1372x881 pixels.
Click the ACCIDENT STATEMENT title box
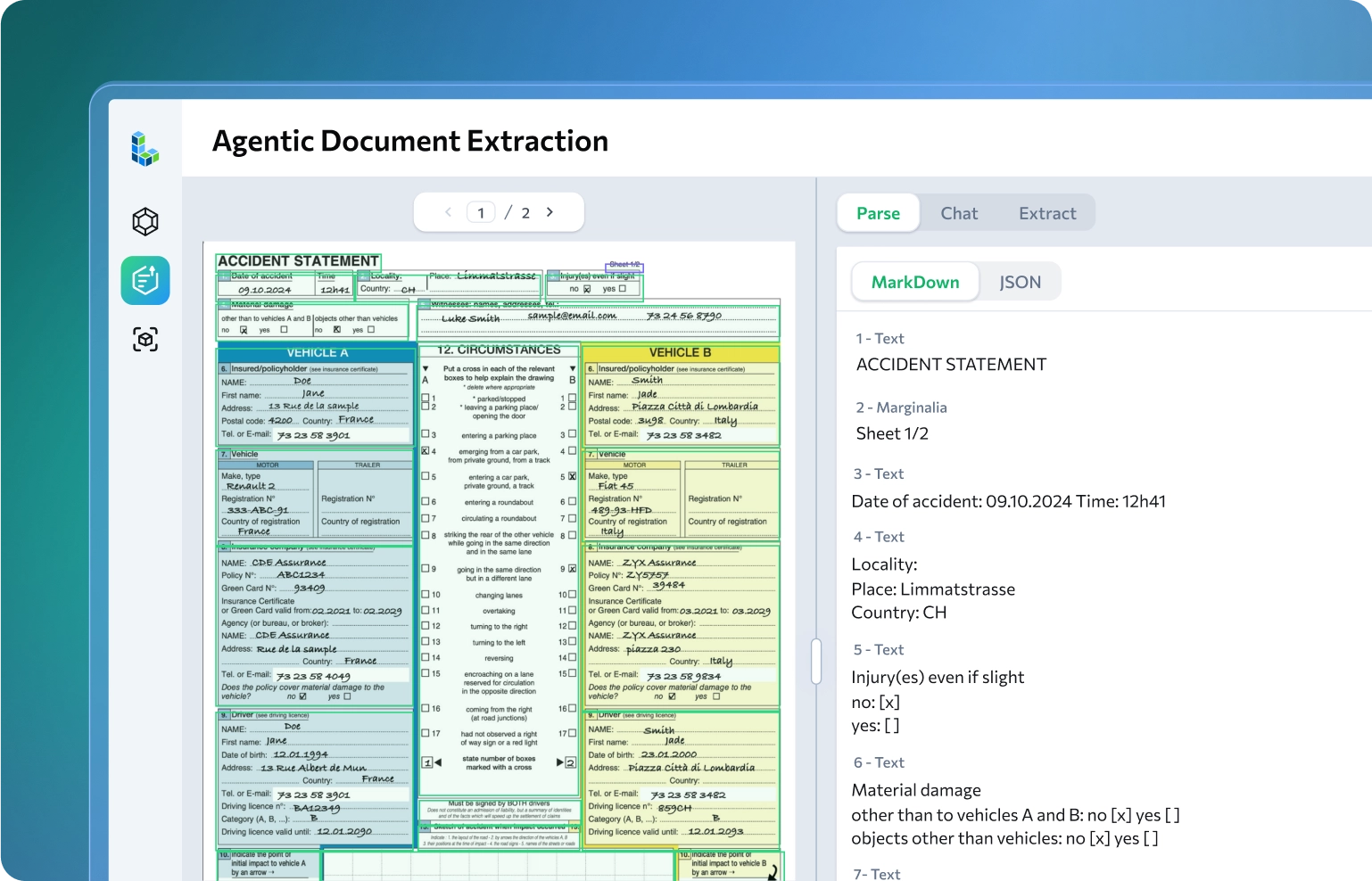click(298, 261)
